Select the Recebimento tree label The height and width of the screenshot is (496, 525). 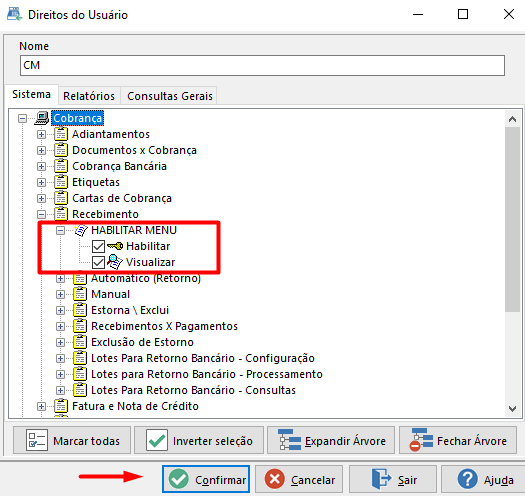click(x=105, y=214)
